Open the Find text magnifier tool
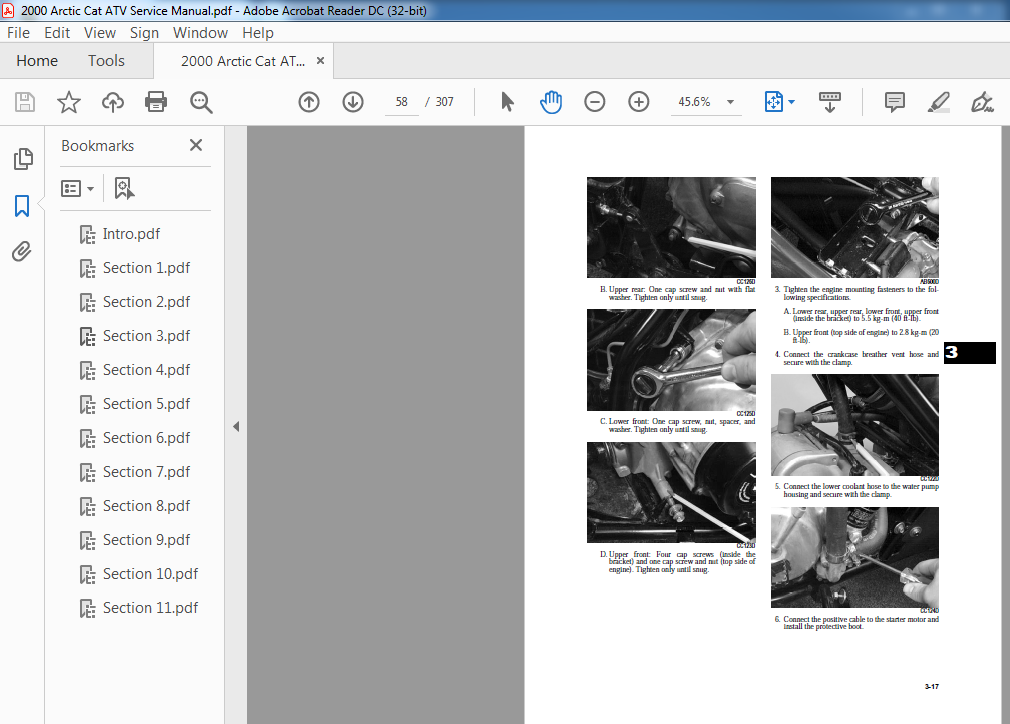The height and width of the screenshot is (724, 1010). (201, 102)
